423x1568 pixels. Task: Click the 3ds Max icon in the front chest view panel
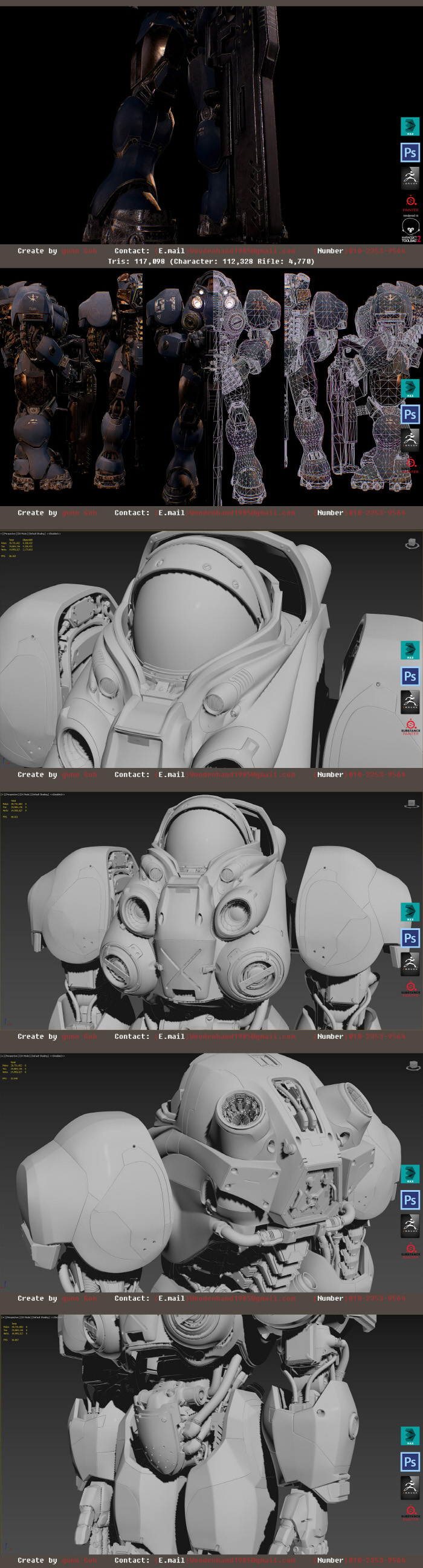(410, 911)
